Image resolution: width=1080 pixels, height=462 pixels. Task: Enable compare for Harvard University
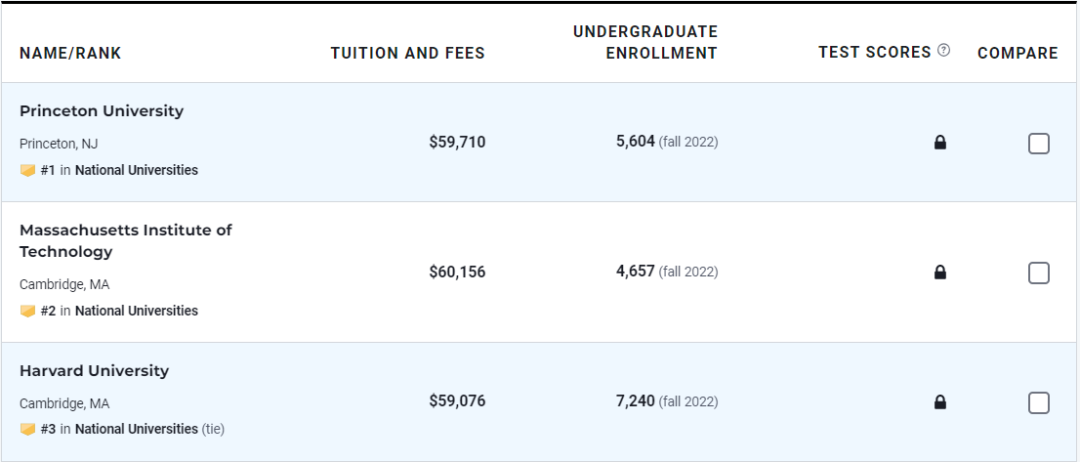click(1039, 402)
